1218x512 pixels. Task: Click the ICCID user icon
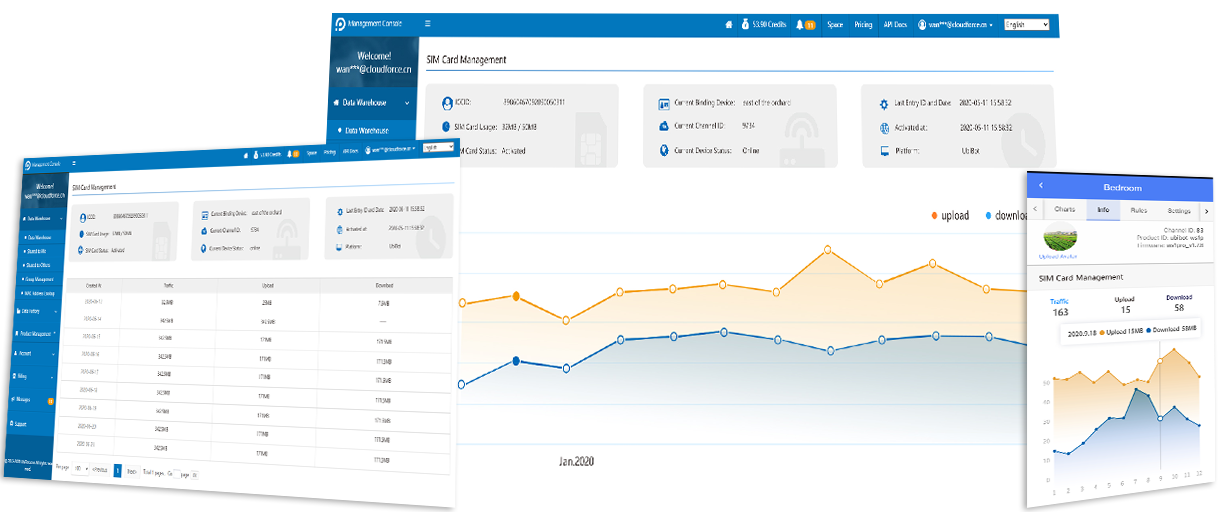pos(446,103)
